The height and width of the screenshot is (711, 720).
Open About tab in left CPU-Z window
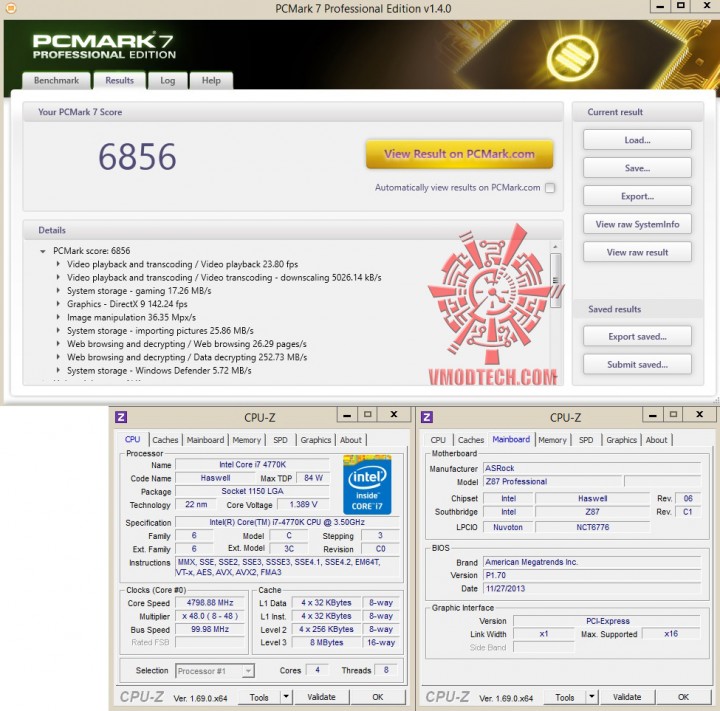(351, 440)
